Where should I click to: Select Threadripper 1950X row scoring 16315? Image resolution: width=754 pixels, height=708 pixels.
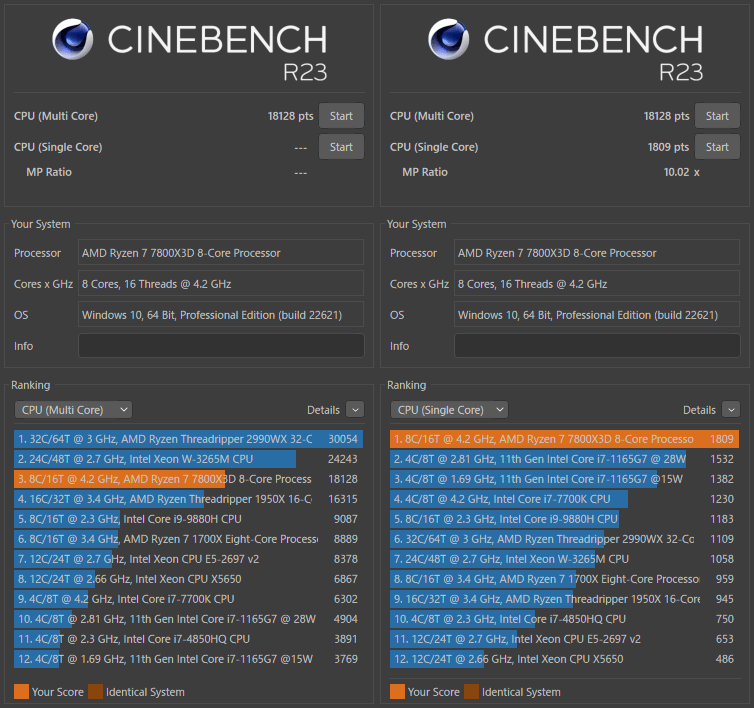[188, 499]
